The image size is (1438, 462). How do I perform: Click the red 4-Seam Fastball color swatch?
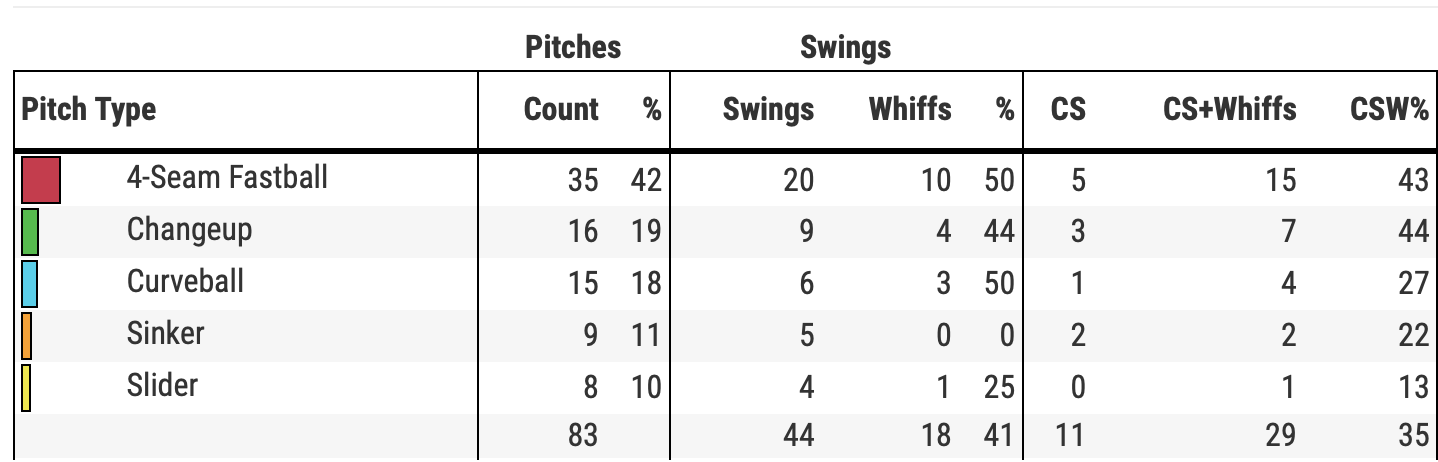42,180
